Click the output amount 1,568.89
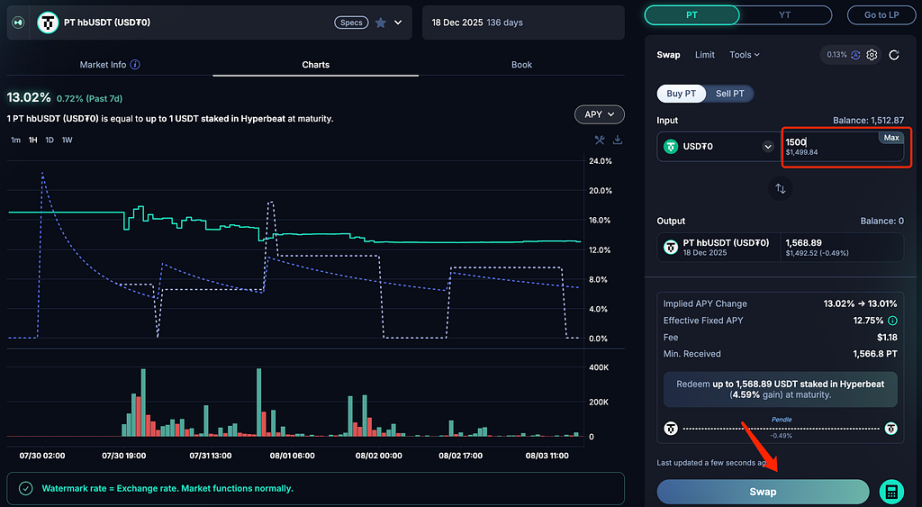The height and width of the screenshot is (507, 922). pyautogui.click(x=804, y=243)
